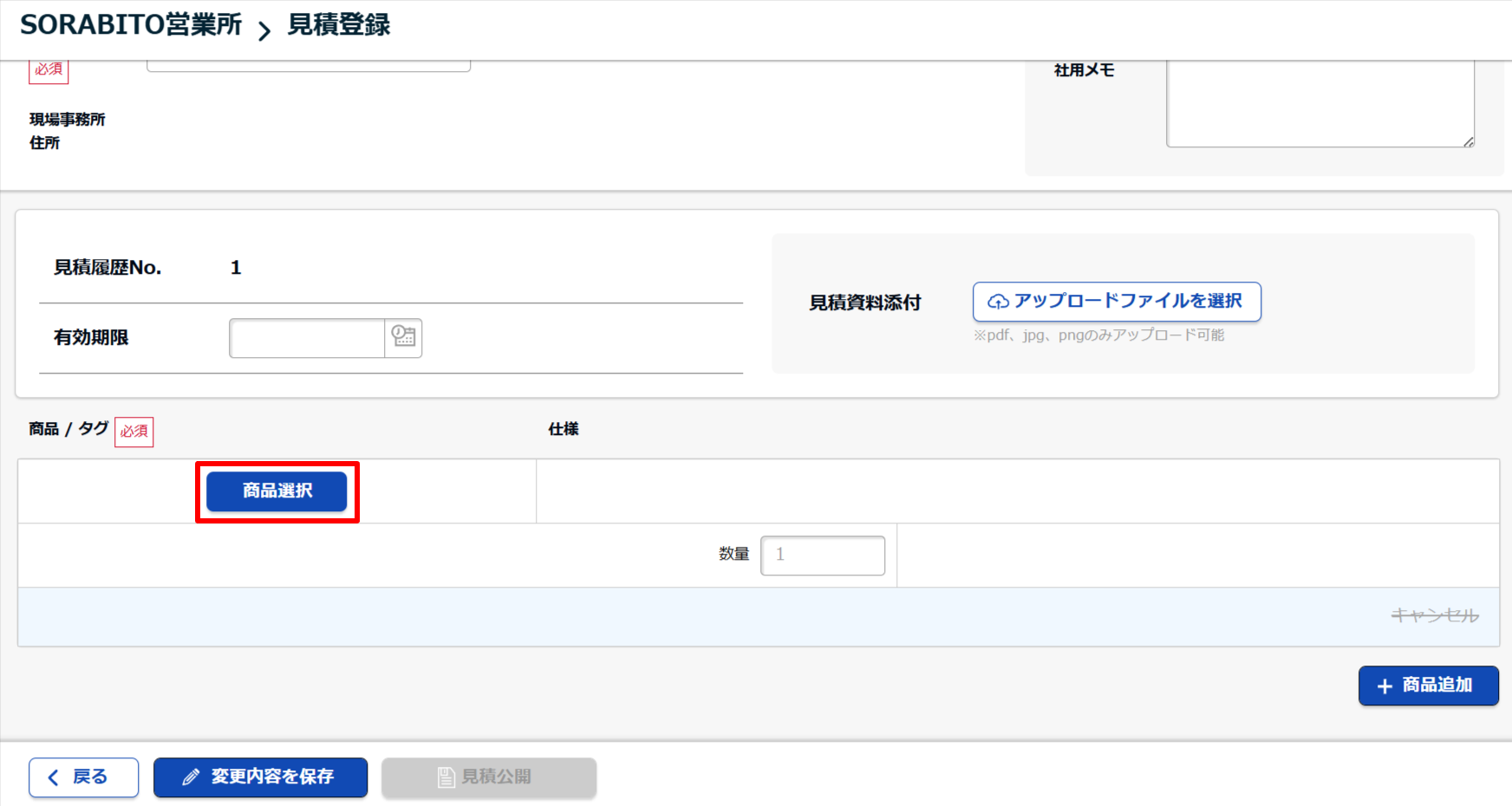Select the SORABITO営業所 breadcrumb
The image size is (1512, 806).
point(131,25)
